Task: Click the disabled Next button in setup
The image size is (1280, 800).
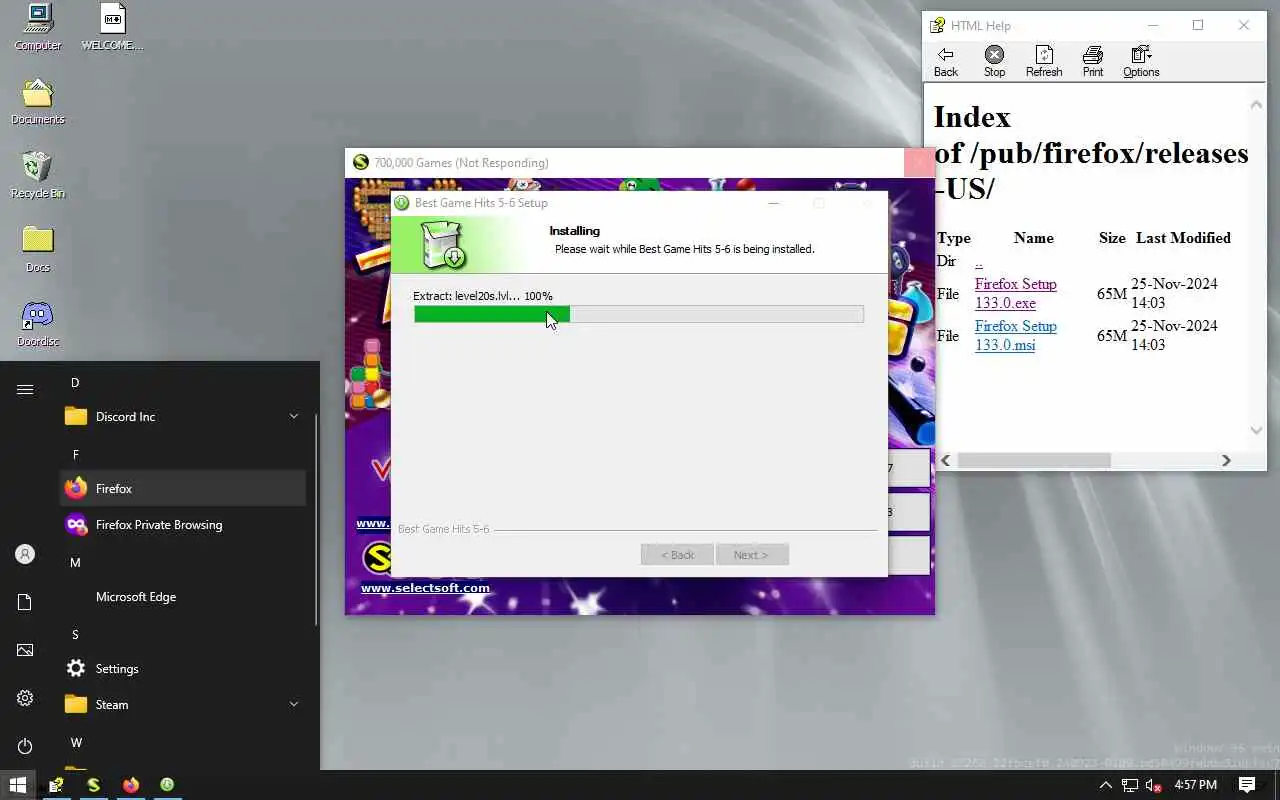Action: (752, 555)
